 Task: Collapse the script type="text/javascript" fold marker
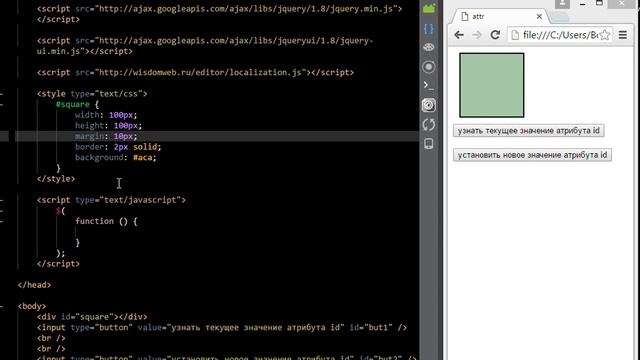coord(2,200)
